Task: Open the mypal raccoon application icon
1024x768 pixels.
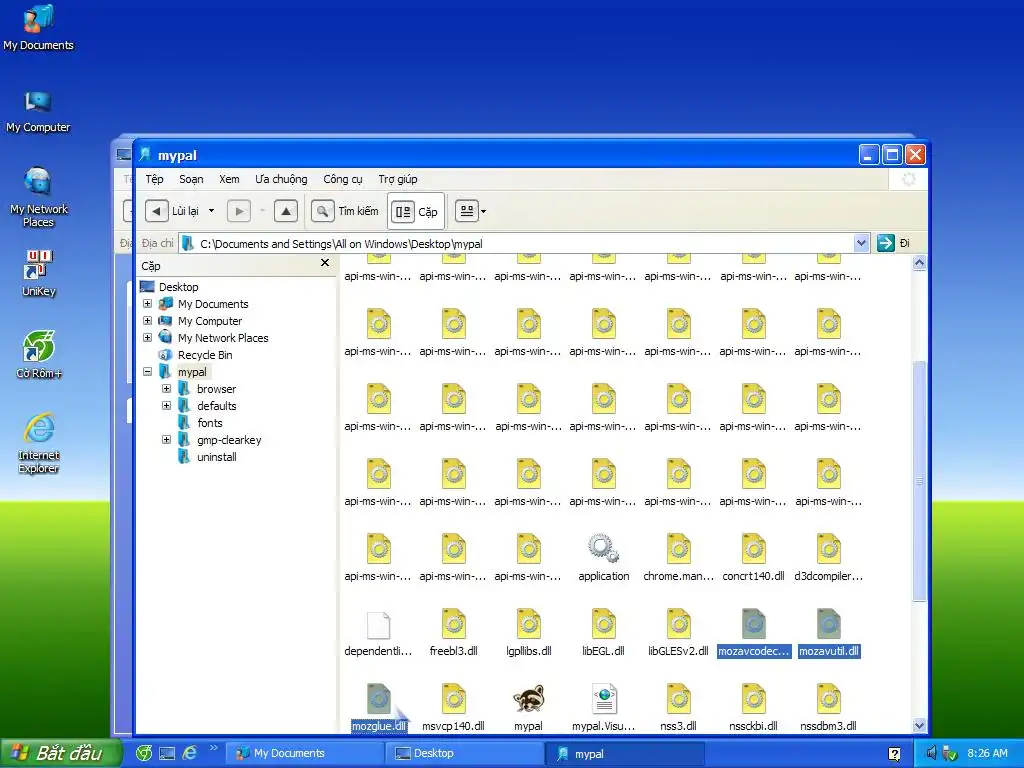Action: coord(528,699)
